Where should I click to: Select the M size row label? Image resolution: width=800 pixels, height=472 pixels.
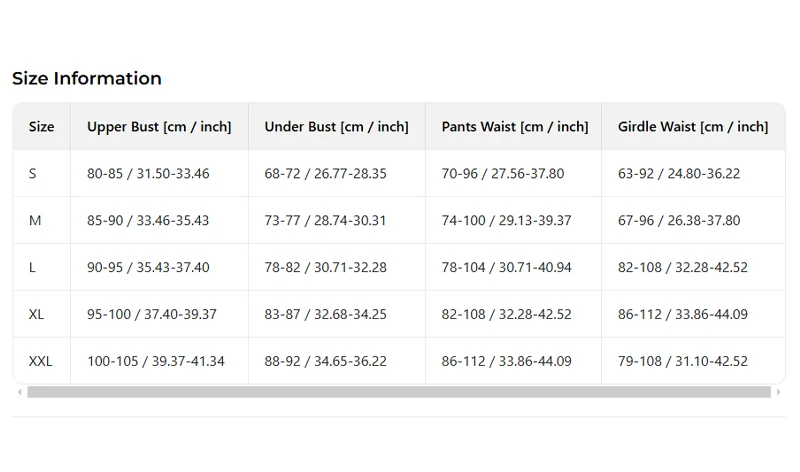tap(35, 220)
